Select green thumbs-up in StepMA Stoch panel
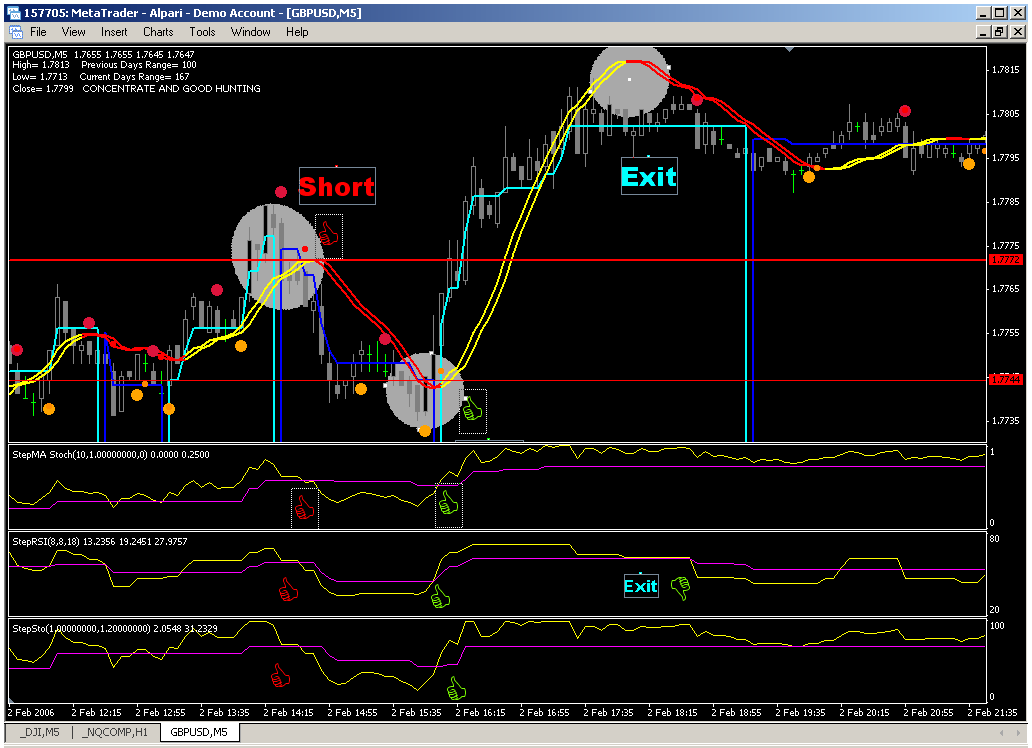The height and width of the screenshot is (748, 1032). [448, 504]
